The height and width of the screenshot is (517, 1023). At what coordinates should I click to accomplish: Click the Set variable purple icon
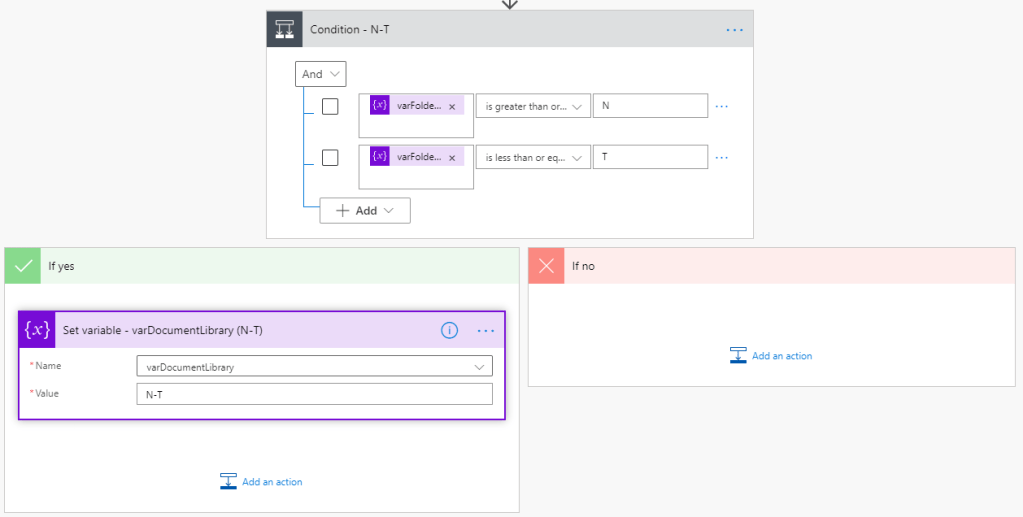[x=37, y=330]
